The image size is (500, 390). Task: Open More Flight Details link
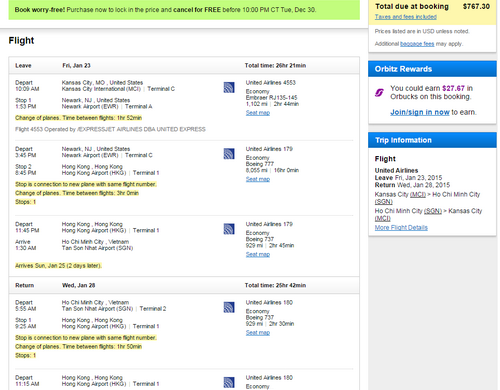pos(401,227)
